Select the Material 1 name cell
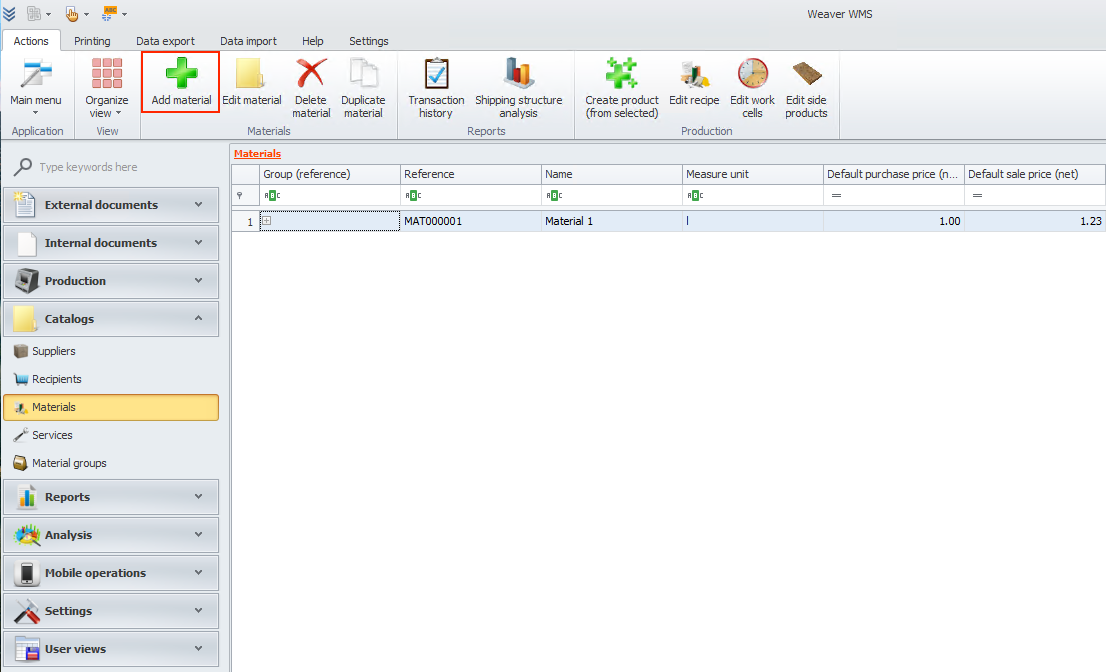This screenshot has width=1106, height=672. pyautogui.click(x=612, y=221)
